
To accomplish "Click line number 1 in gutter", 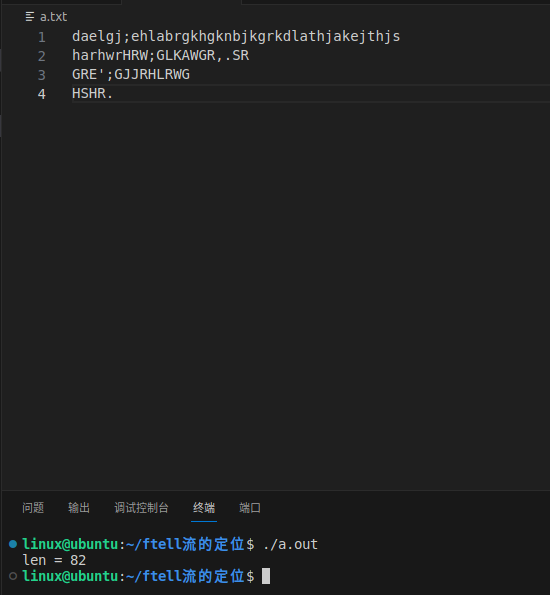I will pyautogui.click(x=42, y=37).
